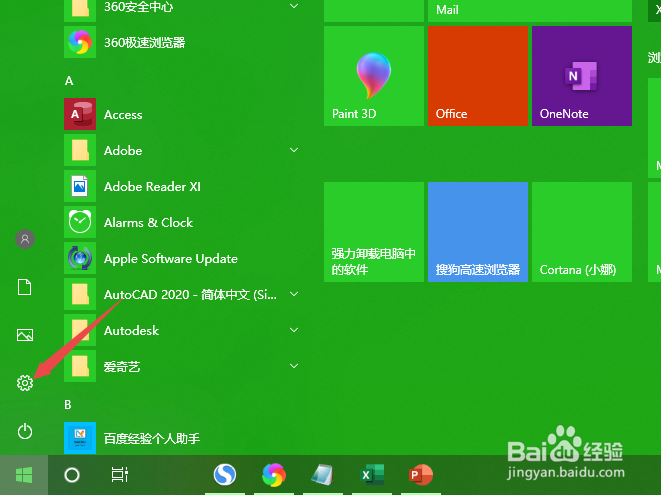
Task: Open the OneNote tile
Action: point(582,76)
